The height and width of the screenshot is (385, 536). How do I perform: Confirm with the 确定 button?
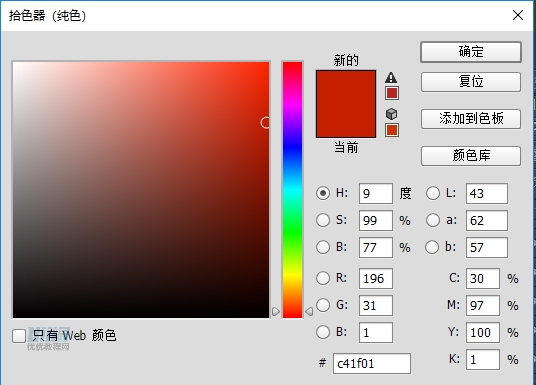coord(471,52)
